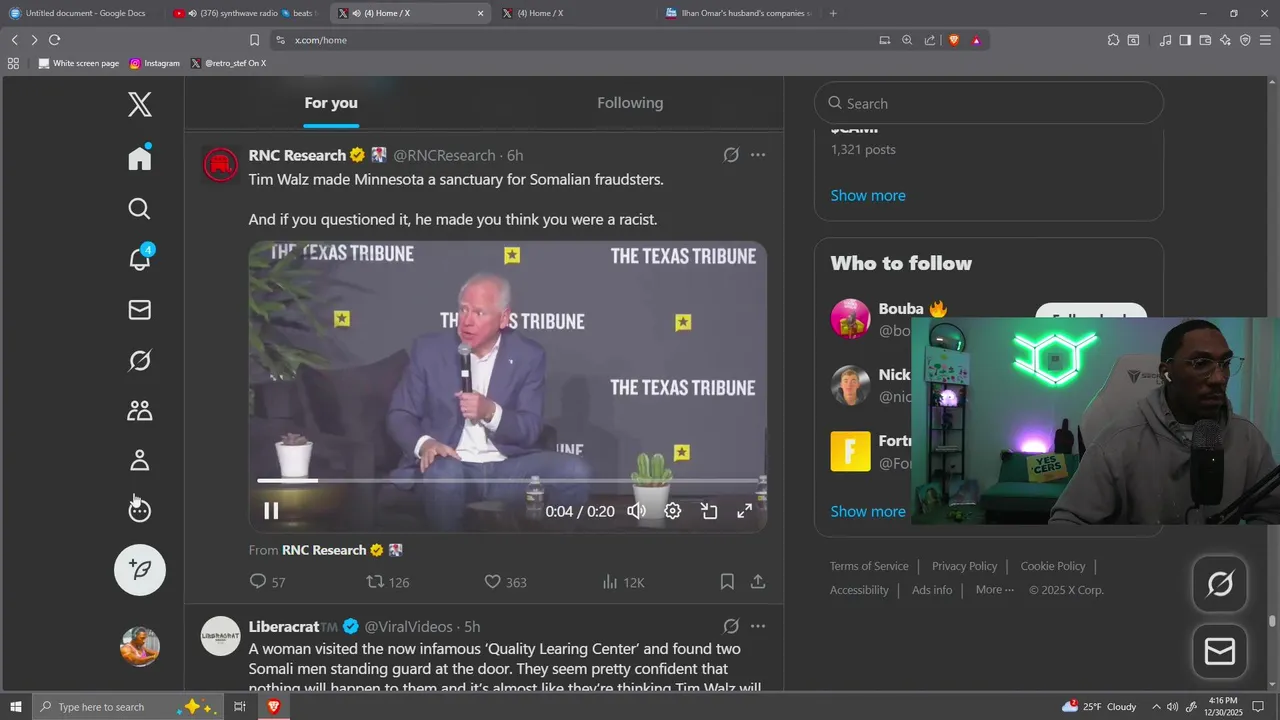Toggle picture-in-picture for video

709,511
